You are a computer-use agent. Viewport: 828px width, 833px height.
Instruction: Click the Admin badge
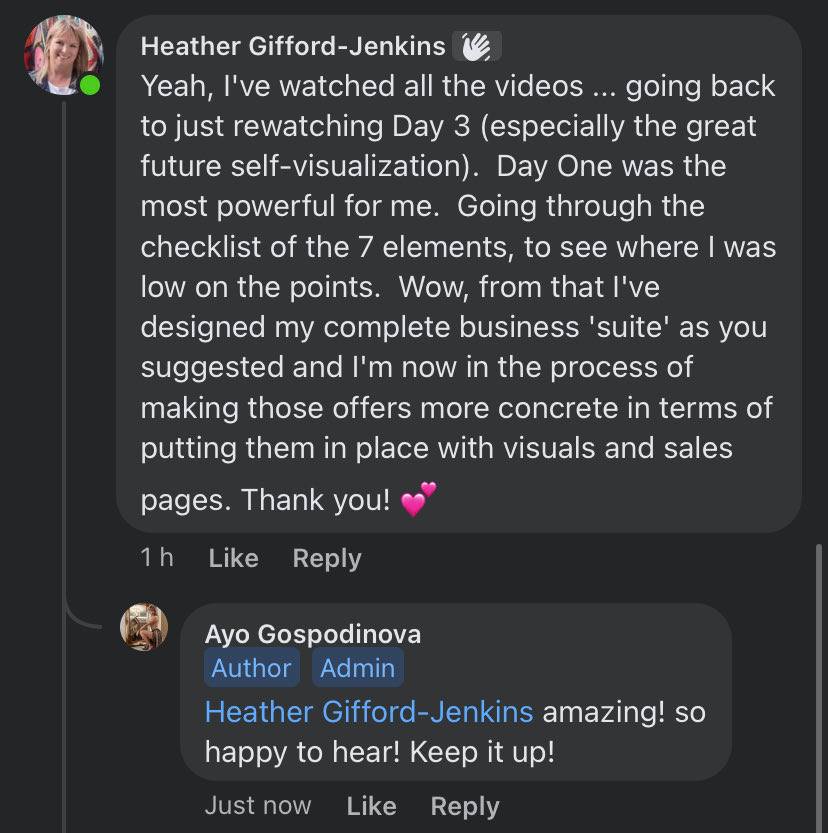pos(357,668)
